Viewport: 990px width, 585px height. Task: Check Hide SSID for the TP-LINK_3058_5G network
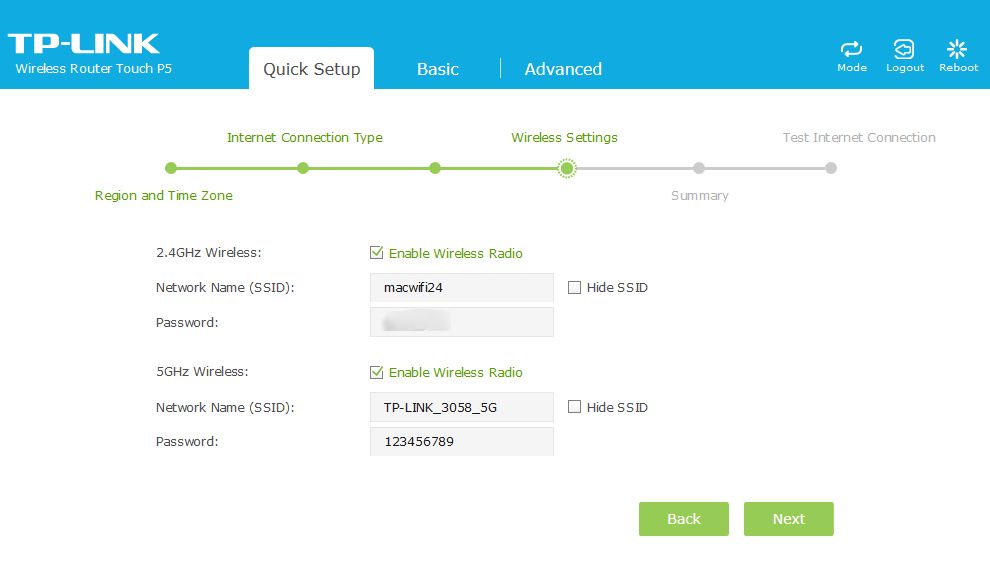pos(574,407)
